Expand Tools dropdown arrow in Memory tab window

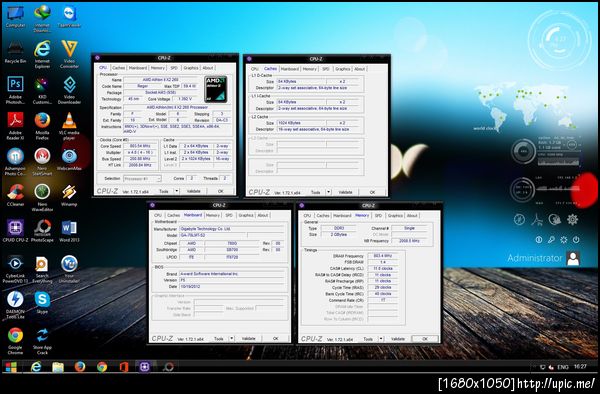[x=381, y=339]
